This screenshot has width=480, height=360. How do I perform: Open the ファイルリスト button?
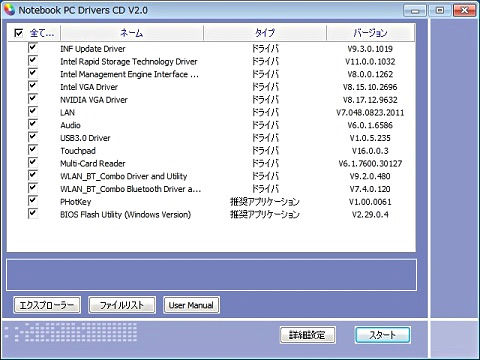pos(122,305)
